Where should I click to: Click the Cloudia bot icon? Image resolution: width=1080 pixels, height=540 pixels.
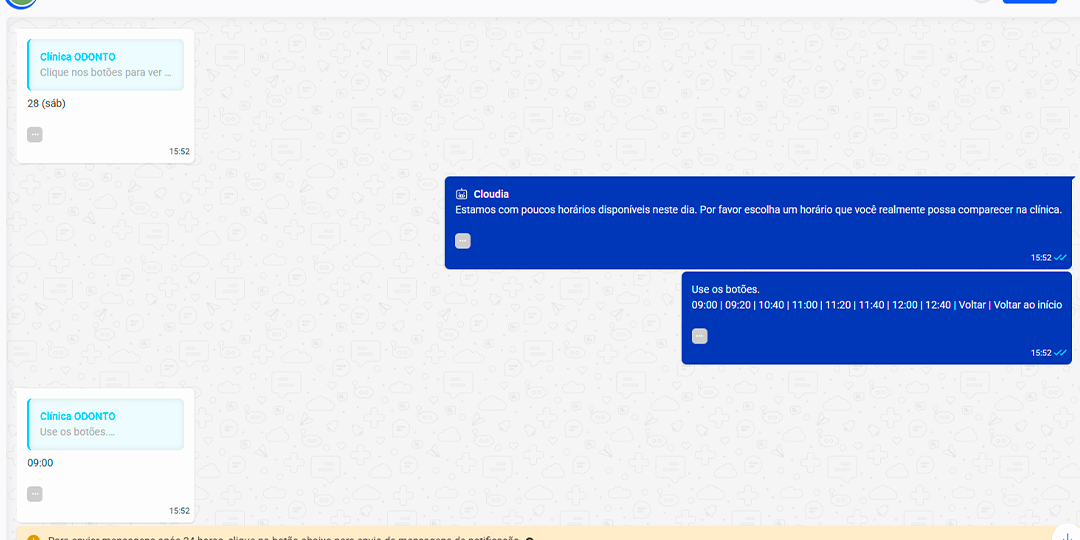pyautogui.click(x=462, y=194)
